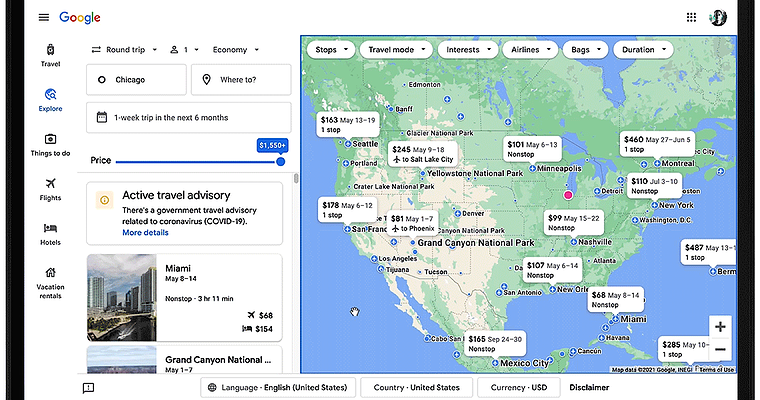Click the $460 May 27–Jun 5 Montreal label
The width and height of the screenshot is (760, 400).
[x=657, y=144]
